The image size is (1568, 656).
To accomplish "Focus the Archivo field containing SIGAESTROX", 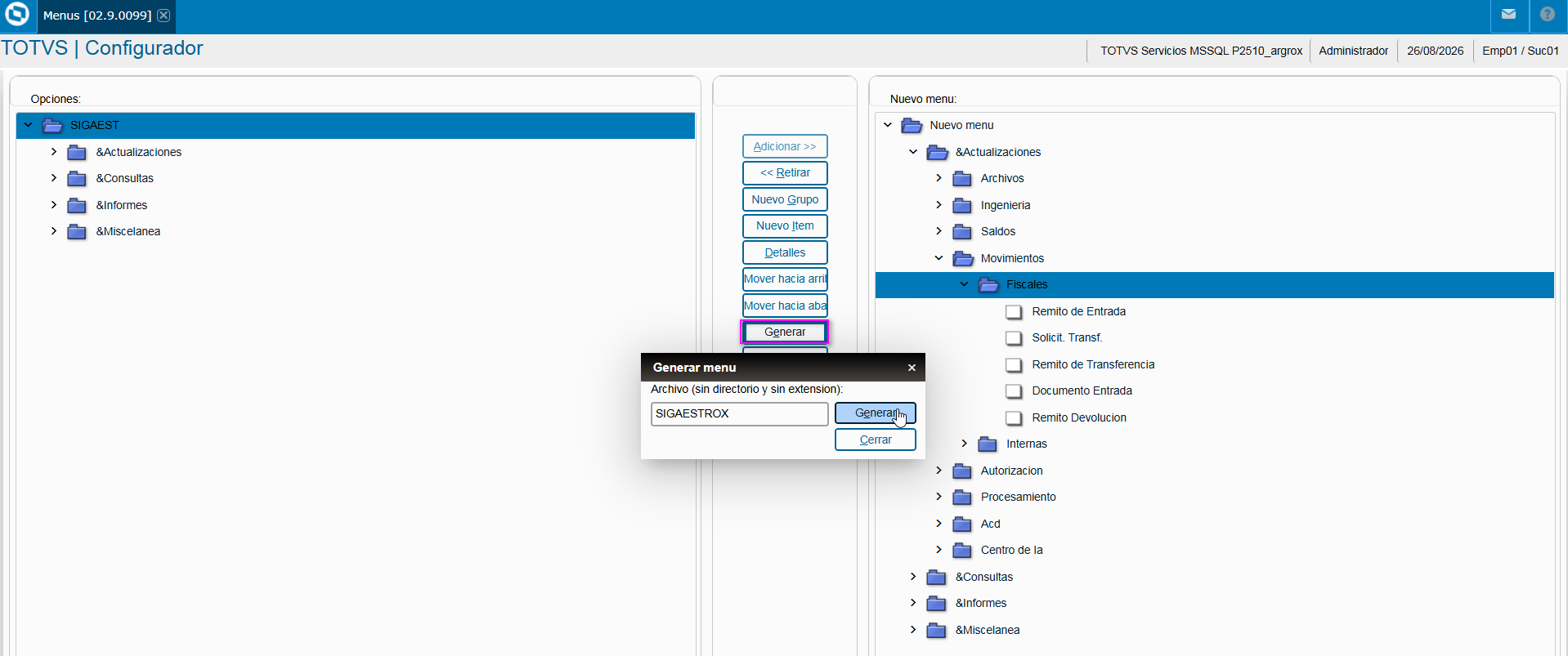I will click(x=739, y=413).
